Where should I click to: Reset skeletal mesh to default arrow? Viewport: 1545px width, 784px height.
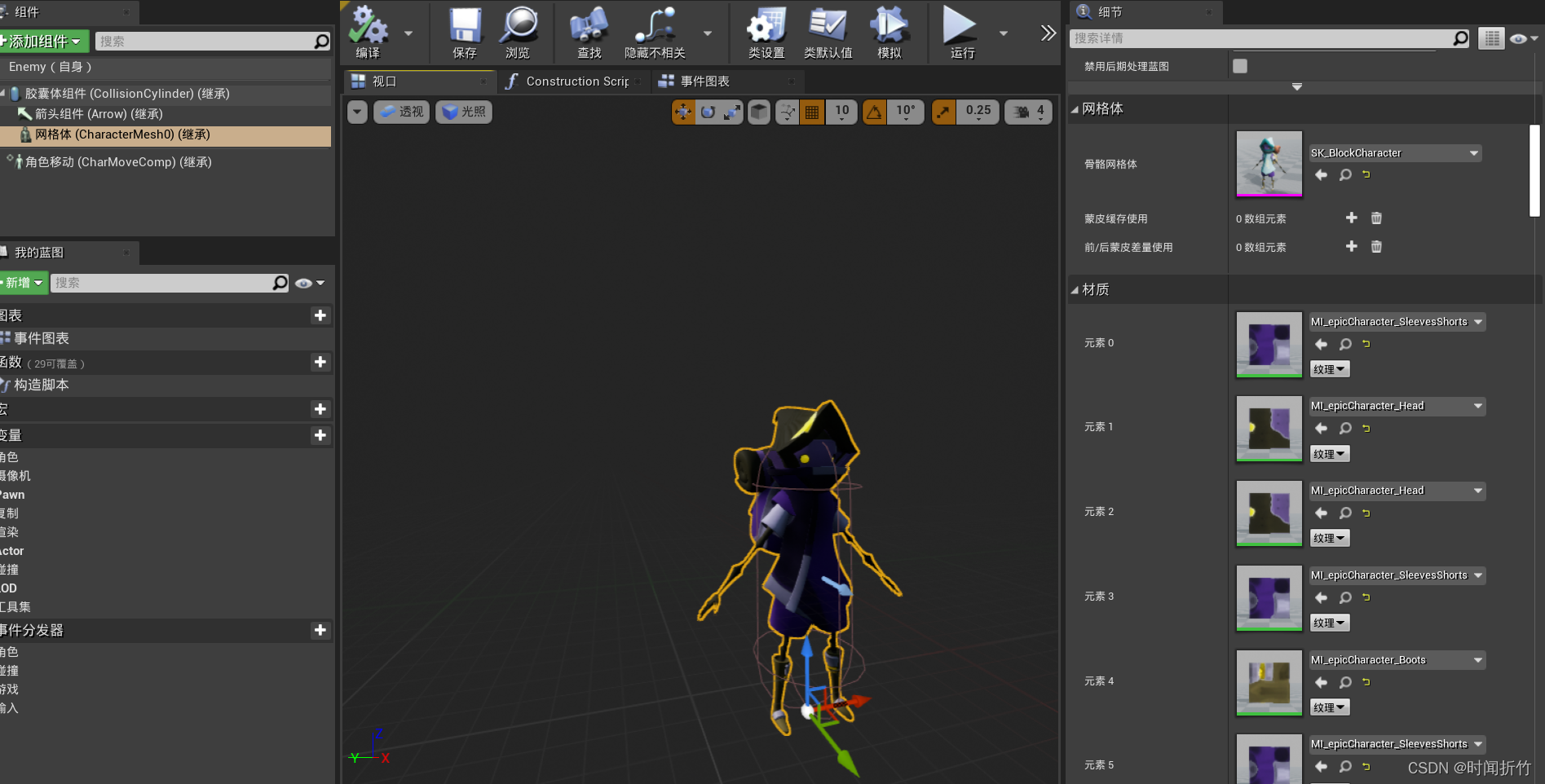[1366, 174]
